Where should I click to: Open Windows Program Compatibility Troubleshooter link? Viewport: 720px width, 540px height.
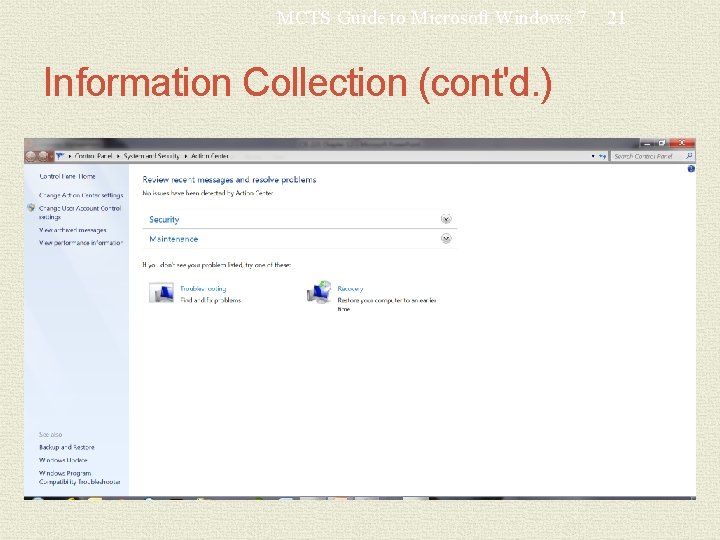tap(79, 478)
